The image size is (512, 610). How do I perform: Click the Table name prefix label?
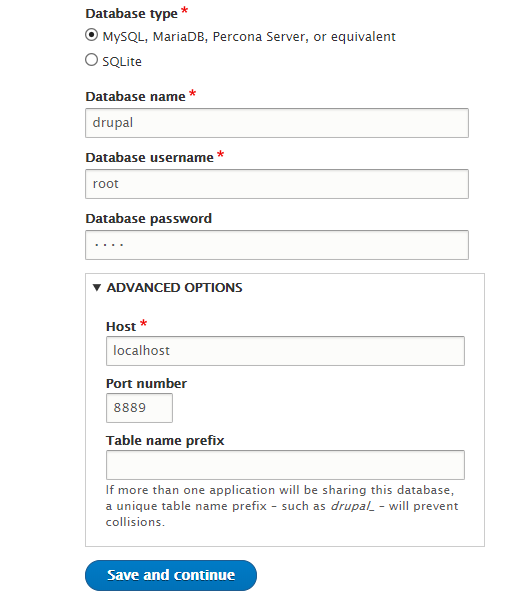point(165,441)
